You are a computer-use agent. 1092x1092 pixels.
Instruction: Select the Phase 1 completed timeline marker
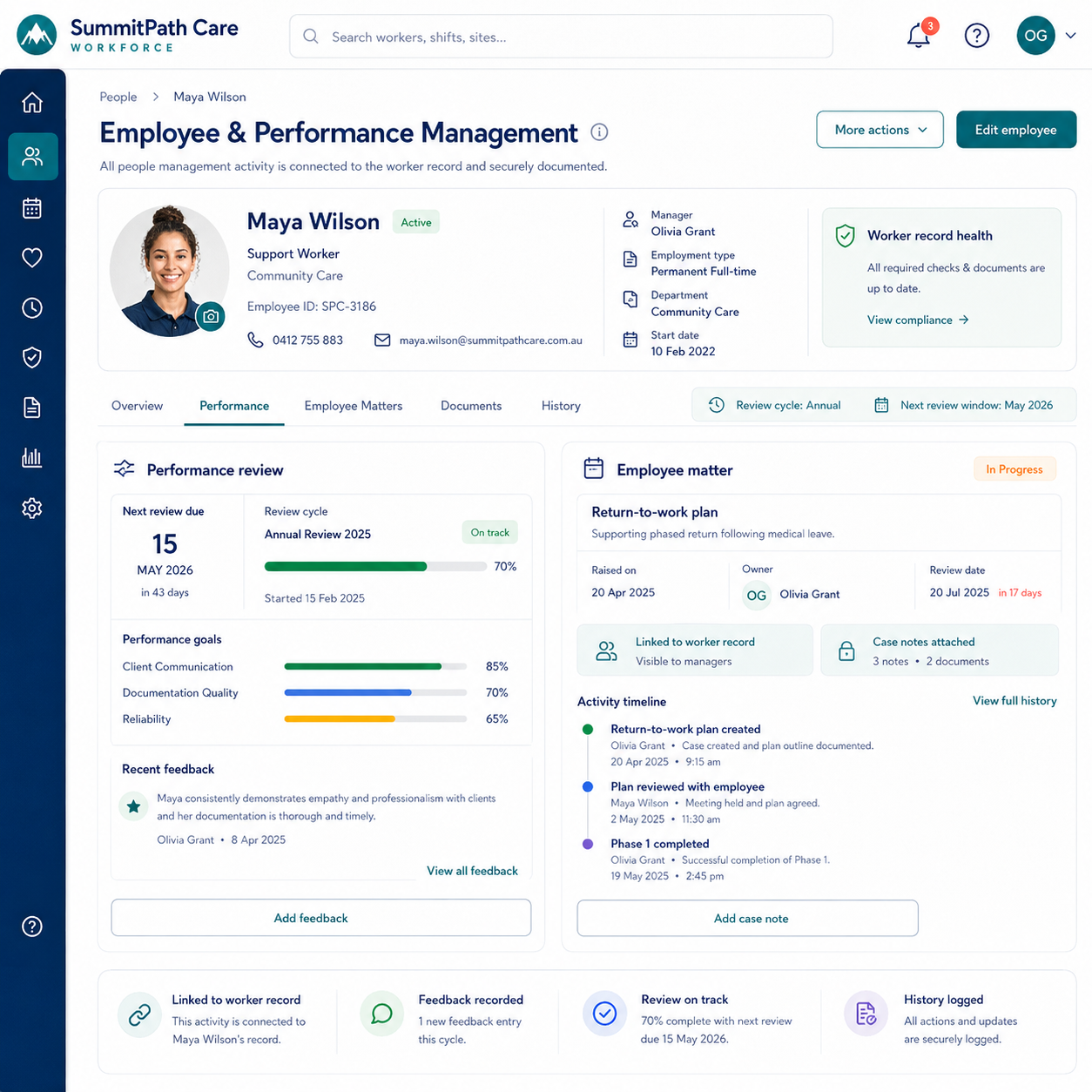coord(588,844)
